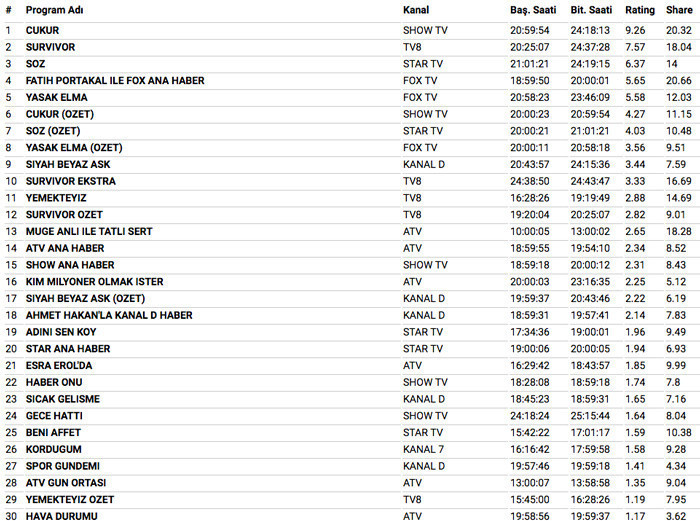This screenshot has width=700, height=521.
Task: Open the SURVIVOR program entry
Action: (50, 47)
